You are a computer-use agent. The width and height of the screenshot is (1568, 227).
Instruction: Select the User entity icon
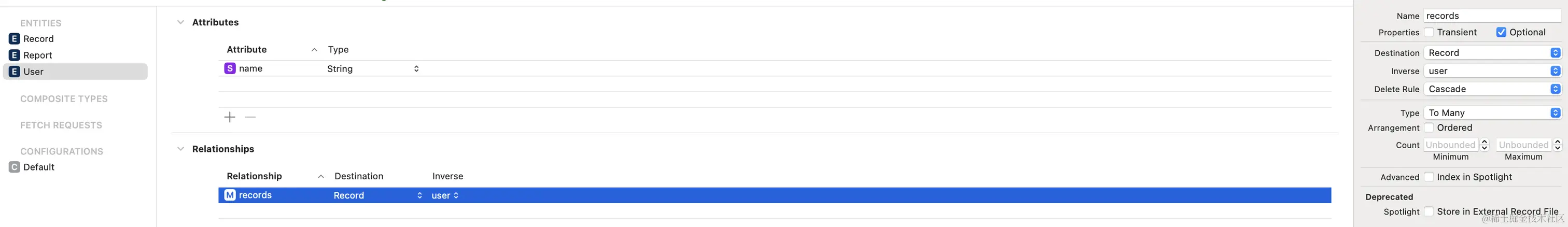15,72
